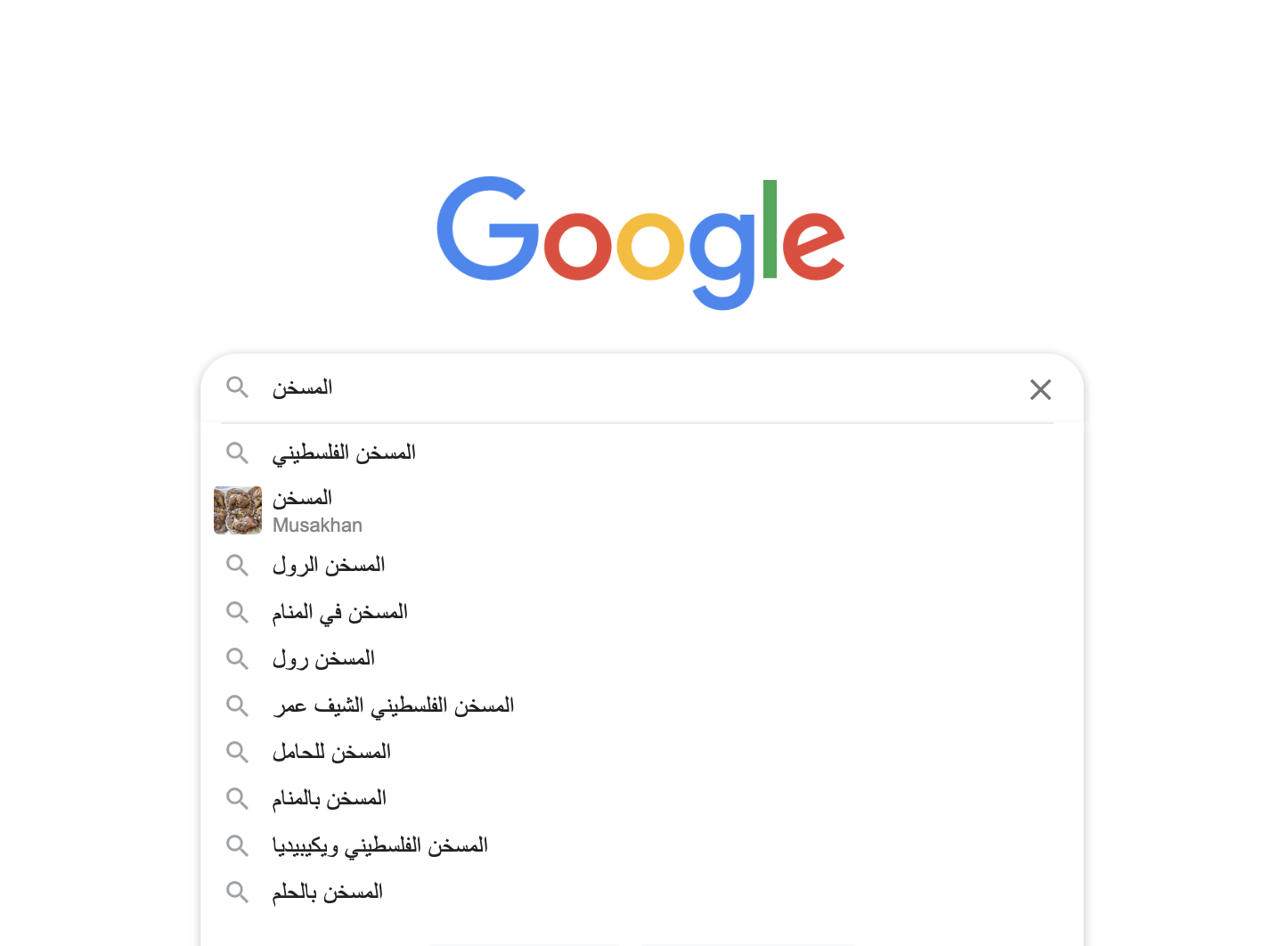This screenshot has width=1288, height=946.
Task: Click search icon beside المسخن الرول suggestion
Action: click(x=237, y=565)
